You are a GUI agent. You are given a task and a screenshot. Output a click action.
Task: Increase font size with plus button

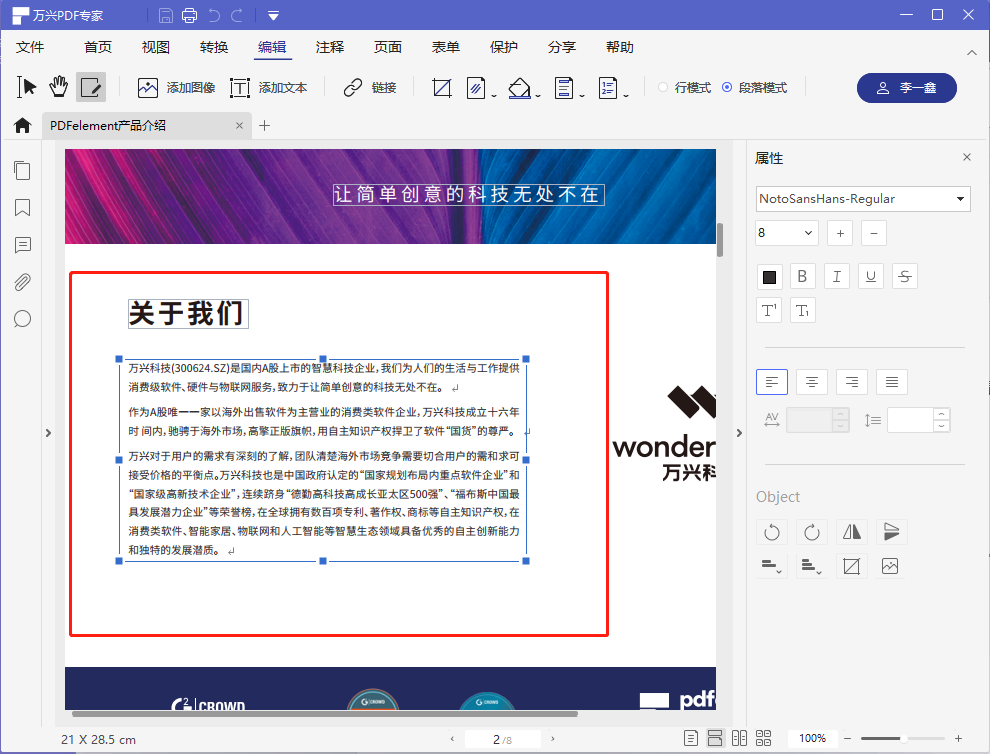840,234
